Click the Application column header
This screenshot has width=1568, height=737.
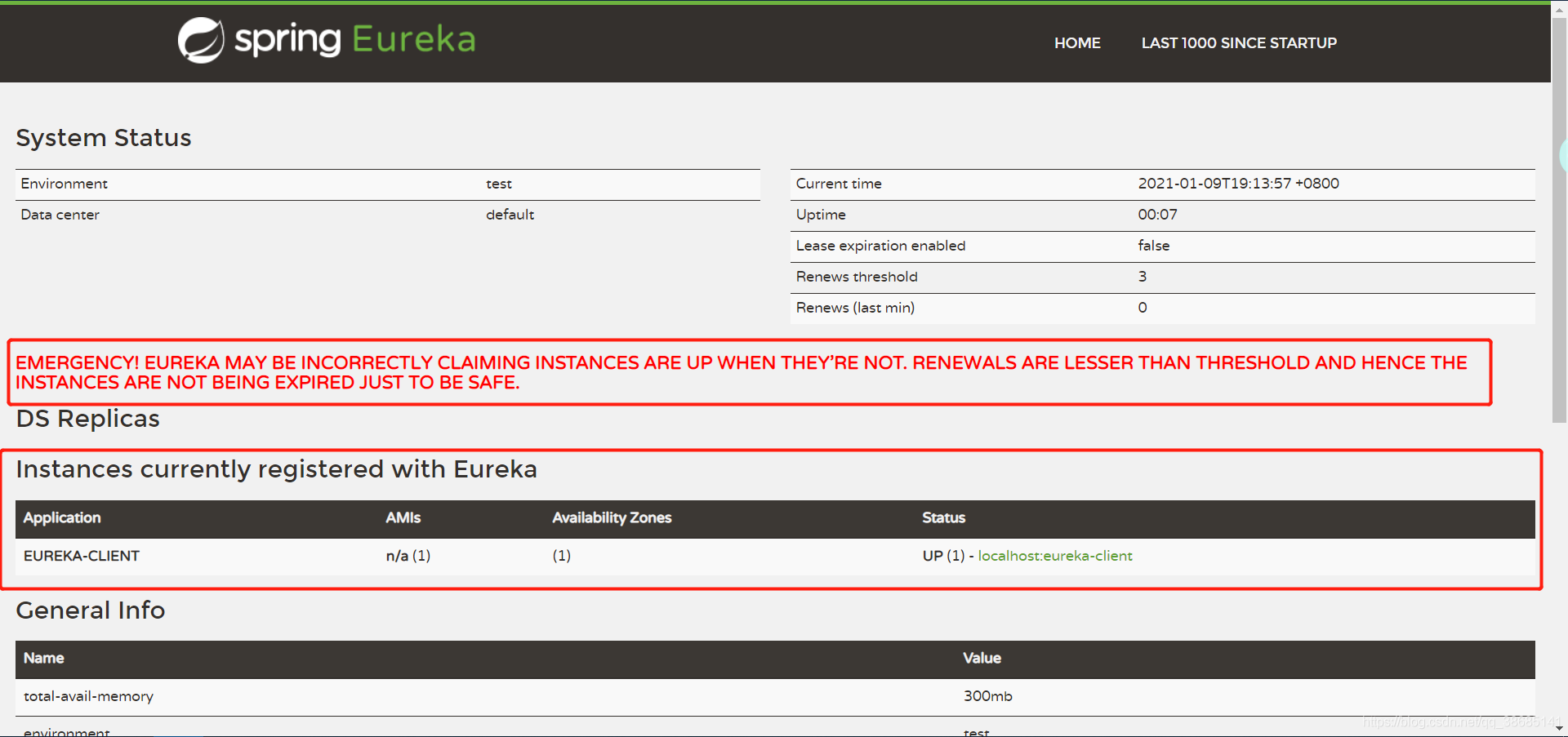click(x=62, y=518)
